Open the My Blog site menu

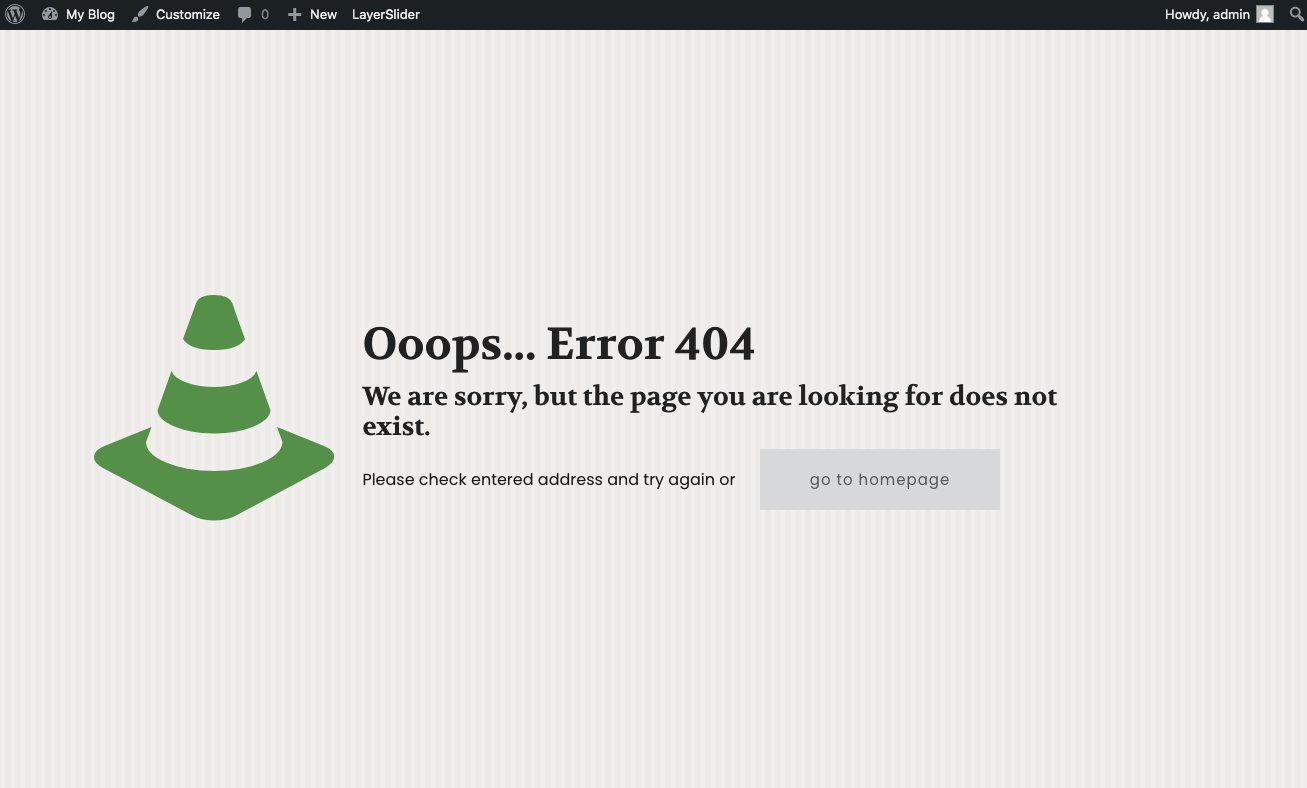pyautogui.click(x=78, y=14)
